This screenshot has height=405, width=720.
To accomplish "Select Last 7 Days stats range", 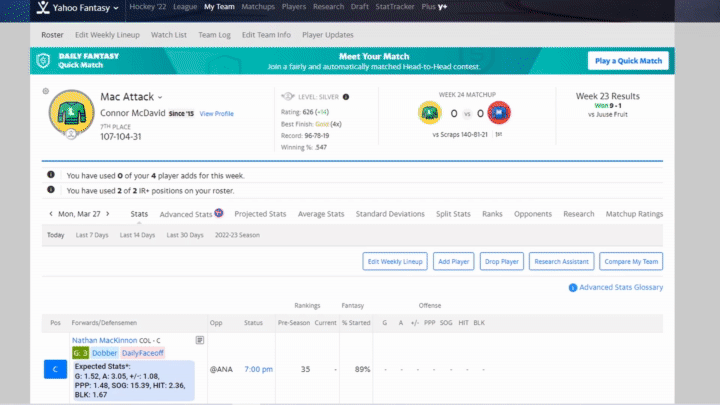I will coord(92,235).
